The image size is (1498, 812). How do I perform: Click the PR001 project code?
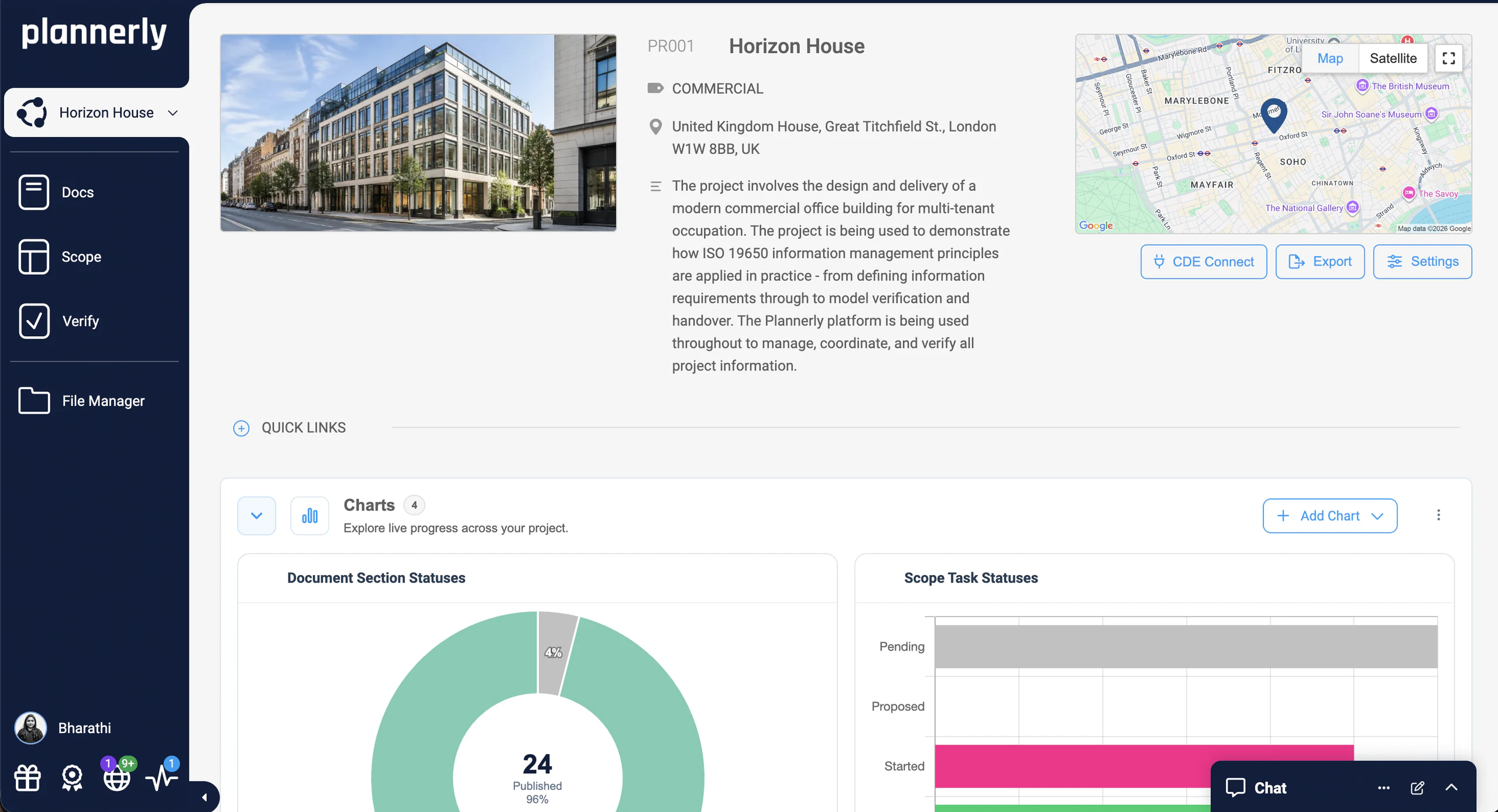pos(671,46)
